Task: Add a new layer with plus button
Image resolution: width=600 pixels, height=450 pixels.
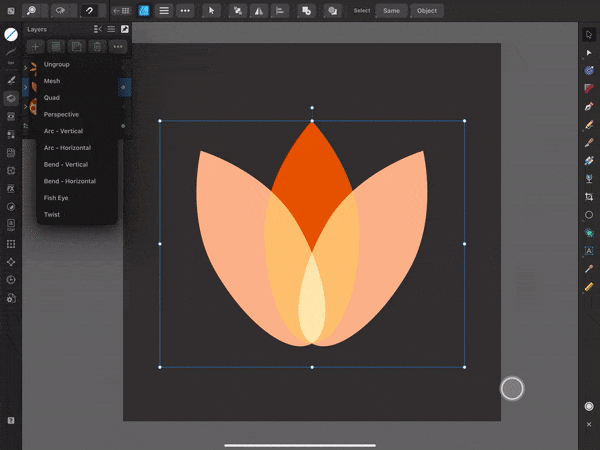Action: coord(35,47)
